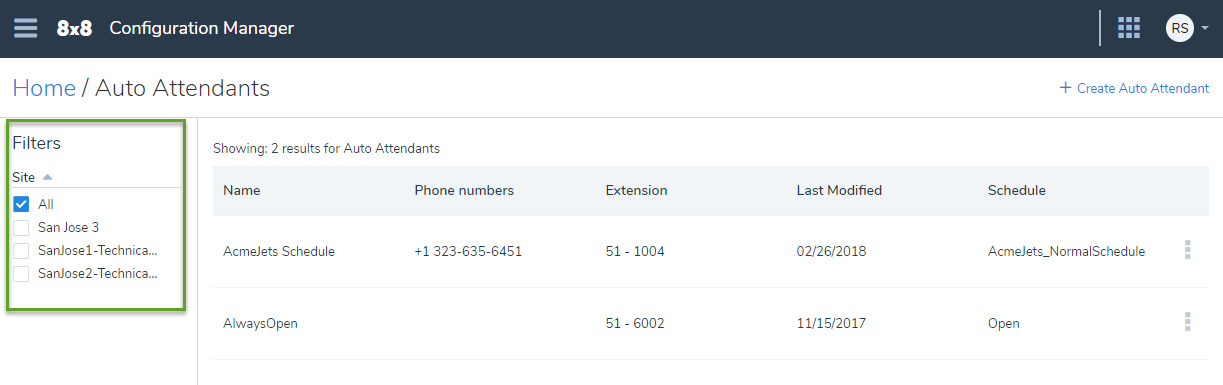1223x385 pixels.
Task: Open more options for AlwaysOpen row
Action: coord(1187,322)
